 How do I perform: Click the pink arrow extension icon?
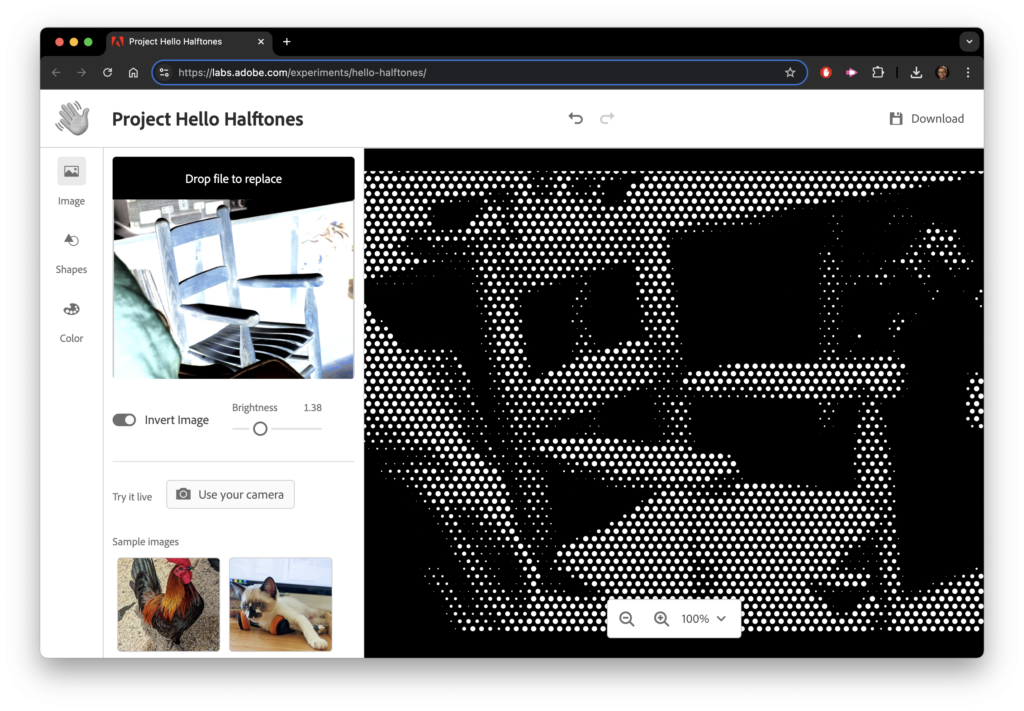click(x=852, y=72)
